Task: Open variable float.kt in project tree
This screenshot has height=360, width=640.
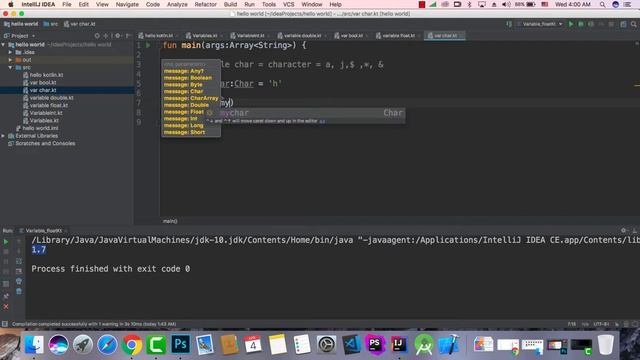Action: pyautogui.click(x=49, y=105)
